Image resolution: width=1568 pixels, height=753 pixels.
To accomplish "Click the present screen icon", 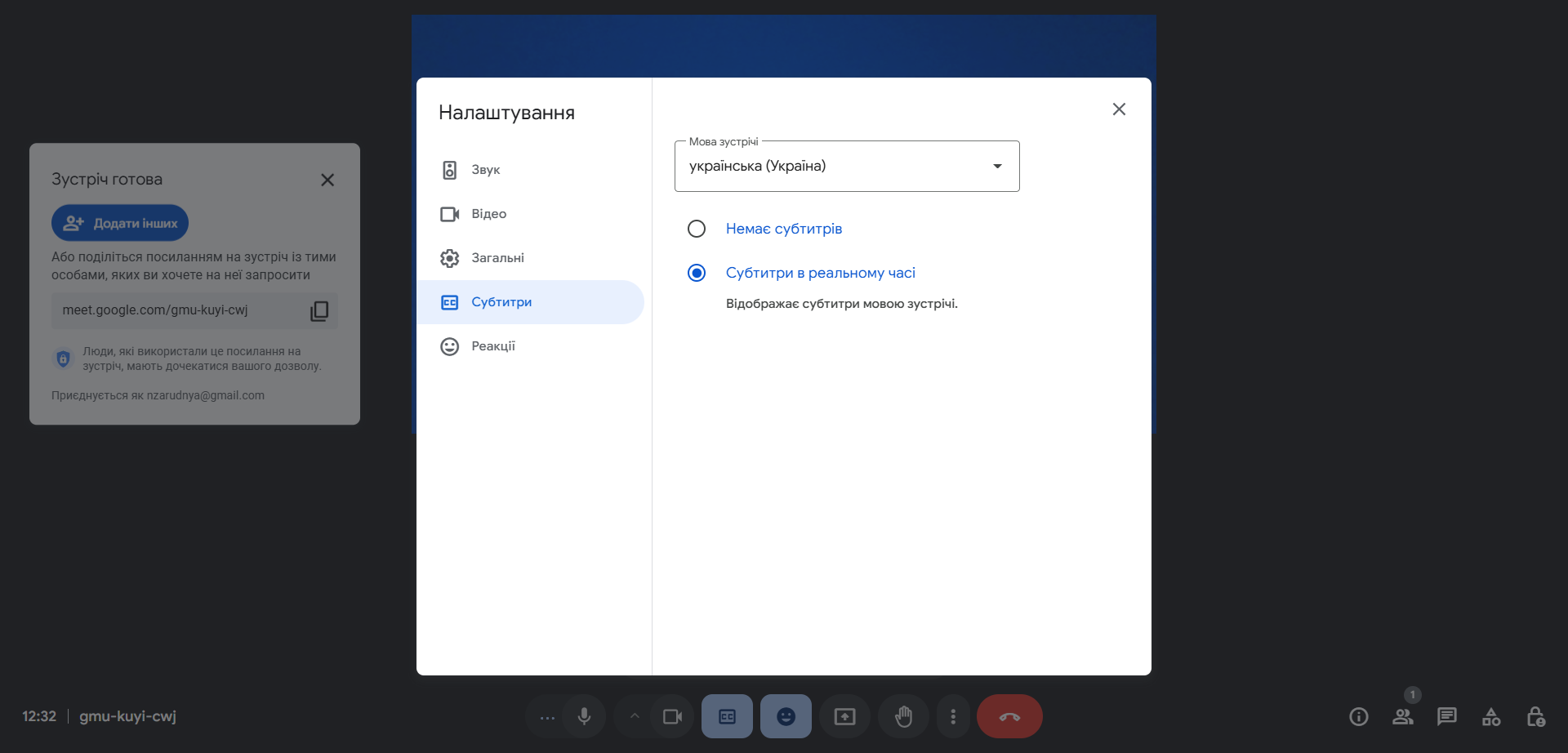I will pyautogui.click(x=844, y=716).
